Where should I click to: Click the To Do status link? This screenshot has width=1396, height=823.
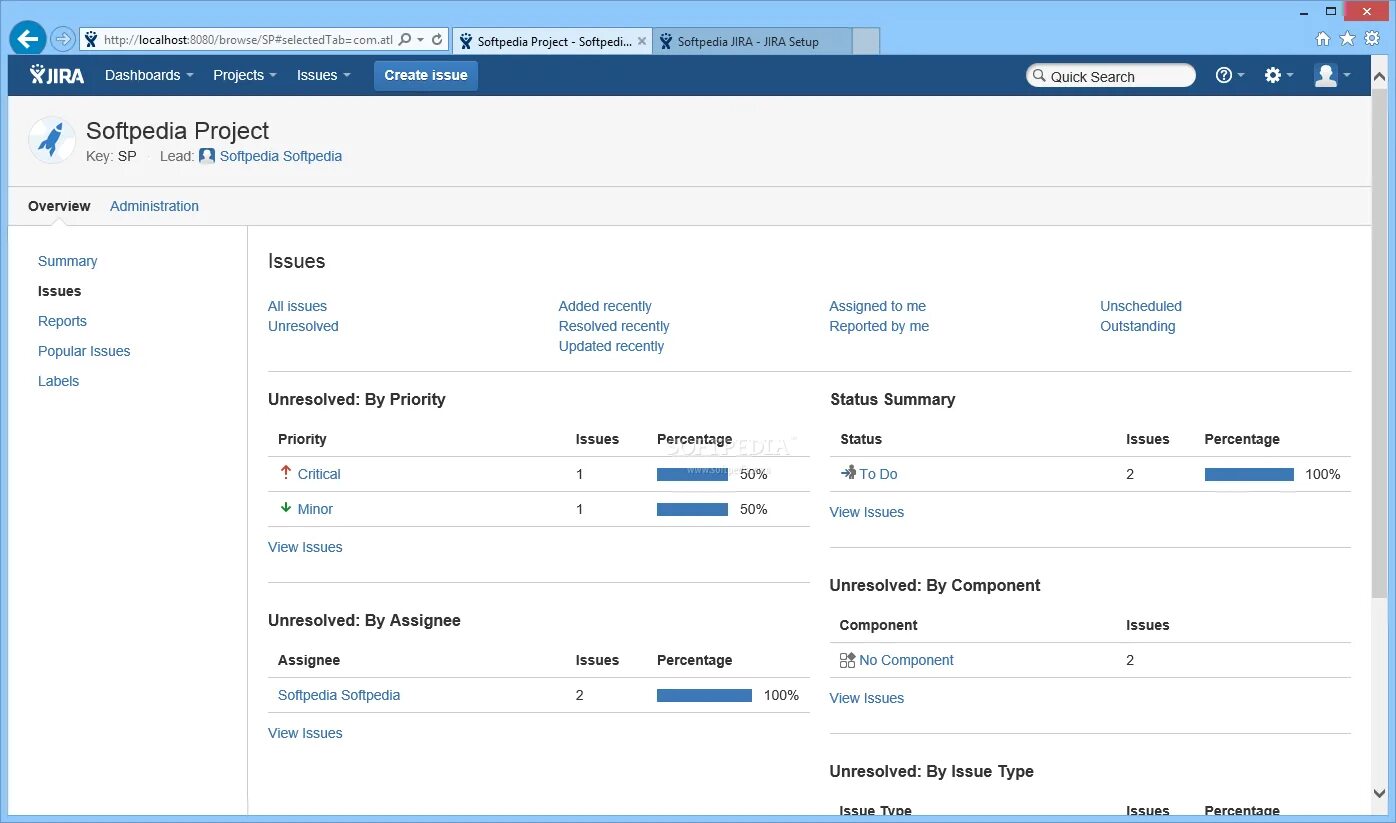(x=878, y=474)
